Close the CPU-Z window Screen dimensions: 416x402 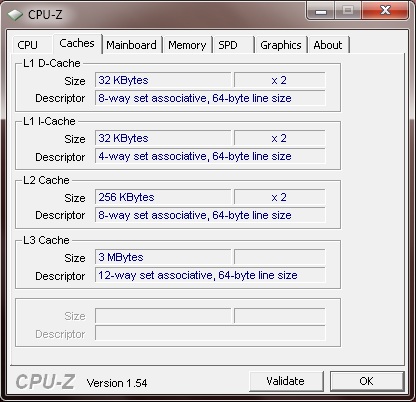point(385,11)
